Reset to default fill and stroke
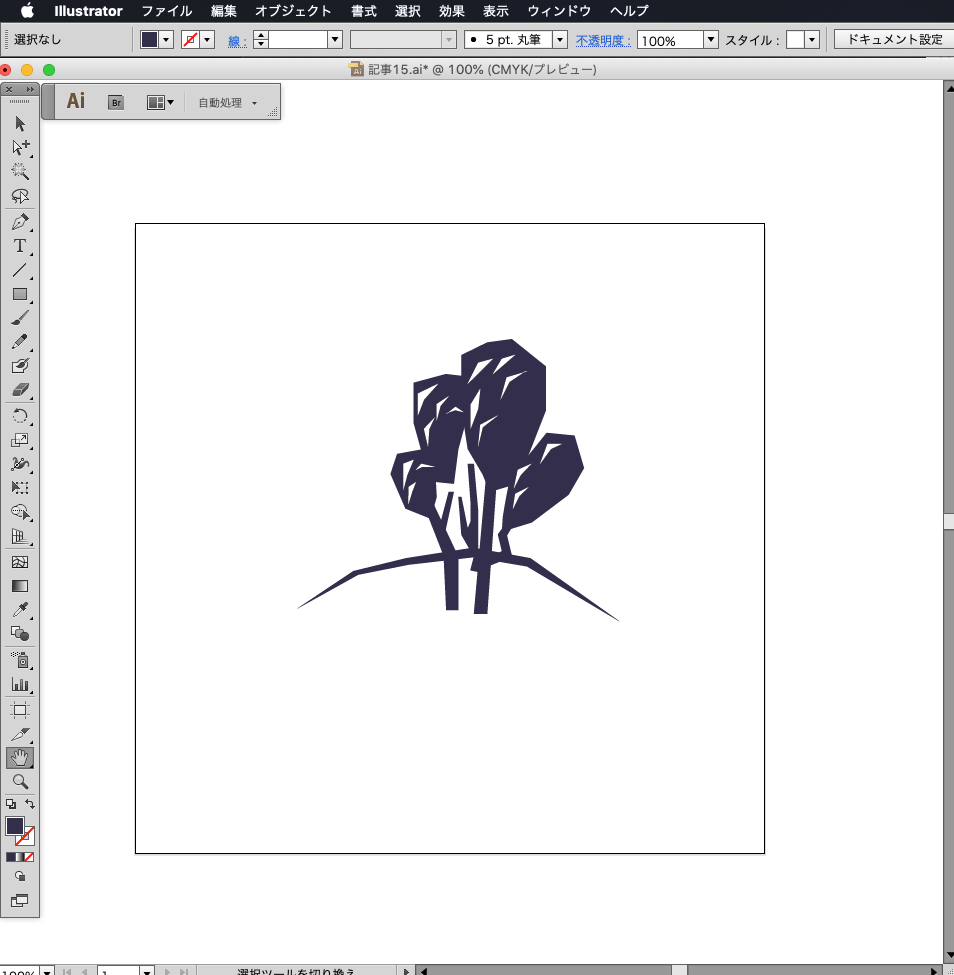 point(10,804)
